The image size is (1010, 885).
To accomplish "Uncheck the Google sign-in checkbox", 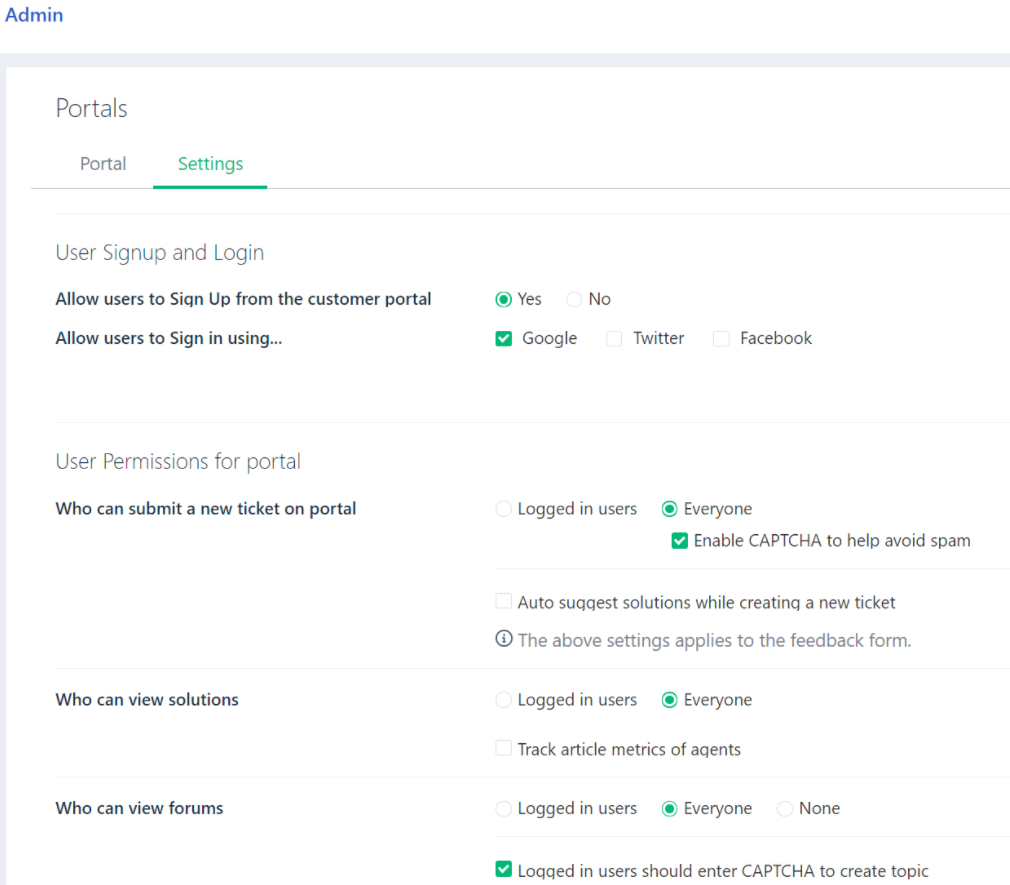I will tap(504, 339).
